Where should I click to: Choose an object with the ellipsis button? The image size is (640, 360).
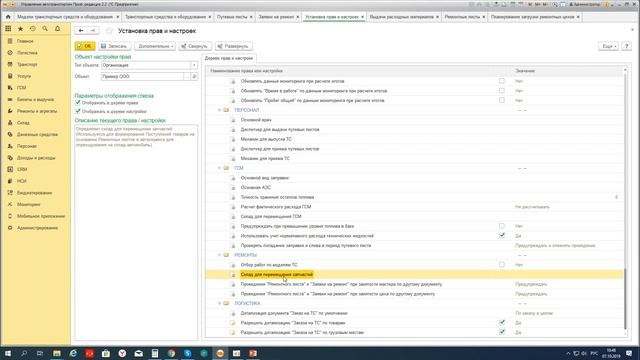(x=187, y=76)
